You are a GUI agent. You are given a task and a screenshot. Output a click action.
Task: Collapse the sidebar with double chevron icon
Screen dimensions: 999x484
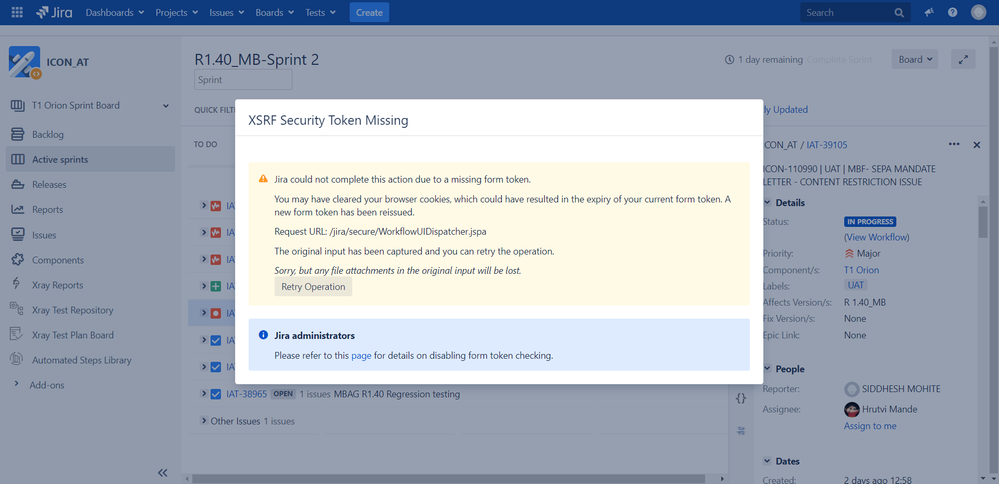click(x=162, y=472)
